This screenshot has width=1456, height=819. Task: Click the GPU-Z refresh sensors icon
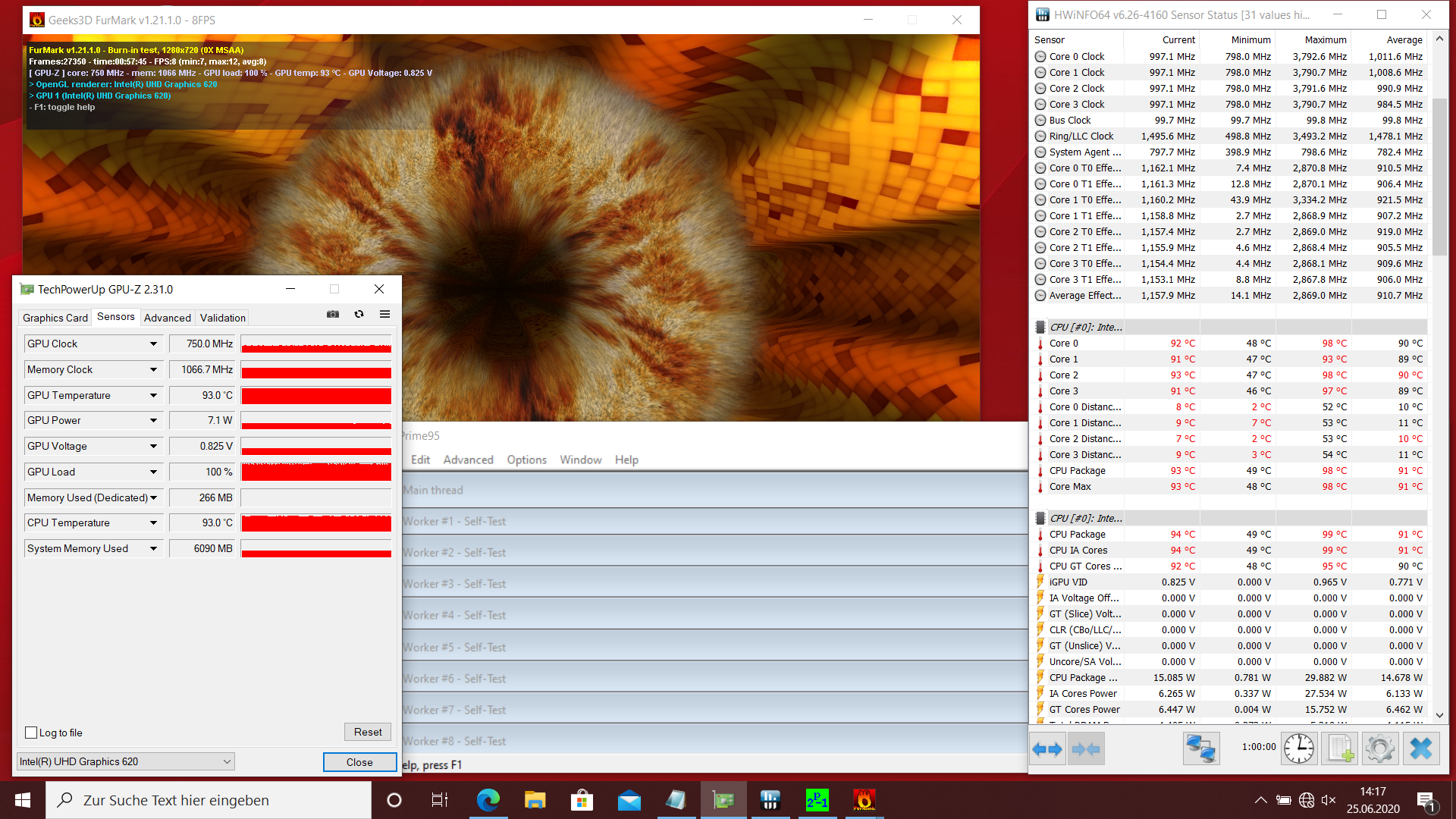(x=359, y=314)
